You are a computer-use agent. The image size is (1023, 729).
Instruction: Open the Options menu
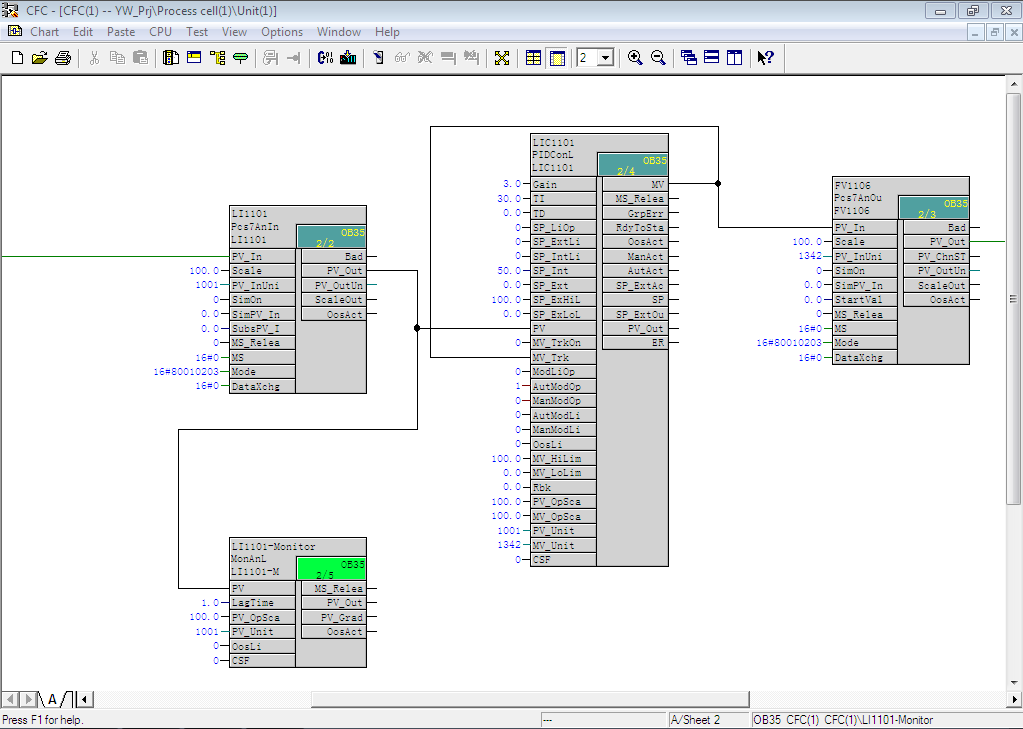coord(282,32)
